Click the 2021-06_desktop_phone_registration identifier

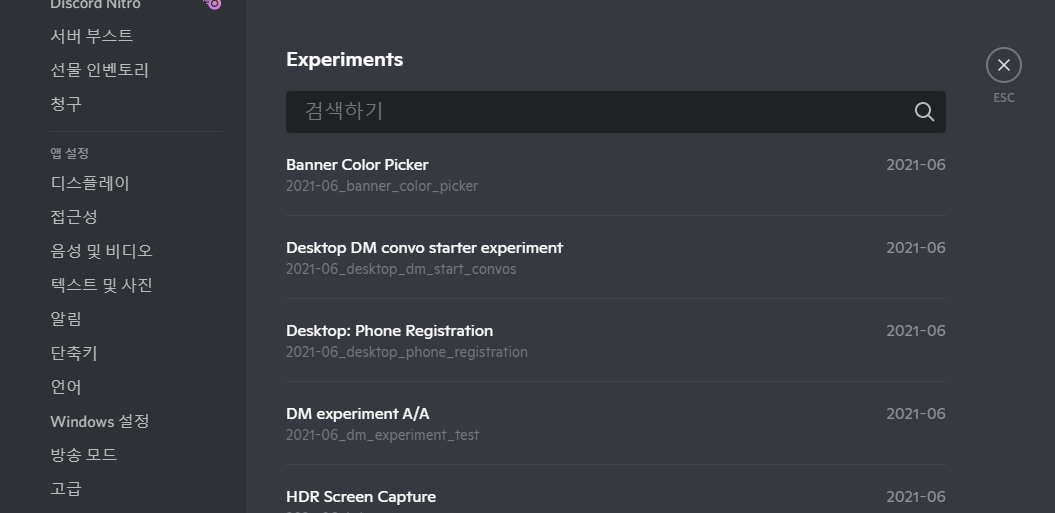(406, 352)
